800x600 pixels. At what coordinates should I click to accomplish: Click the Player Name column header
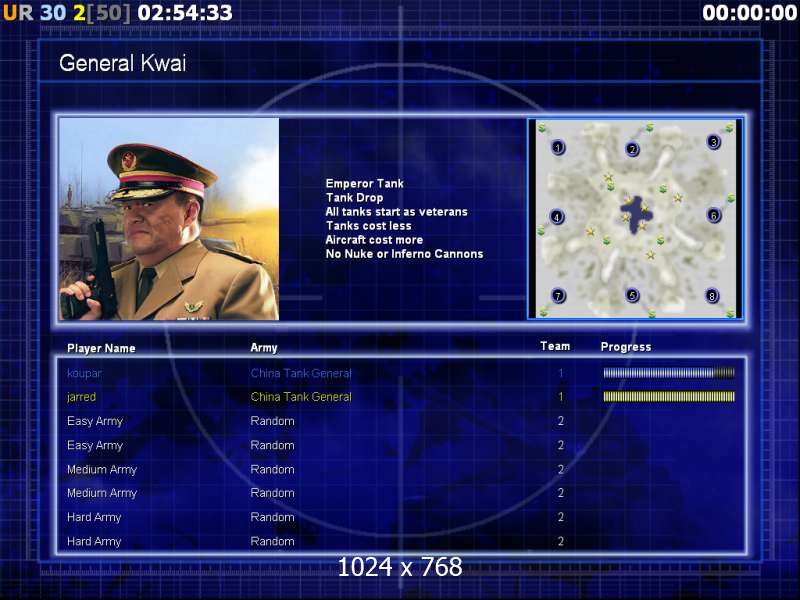pos(101,348)
